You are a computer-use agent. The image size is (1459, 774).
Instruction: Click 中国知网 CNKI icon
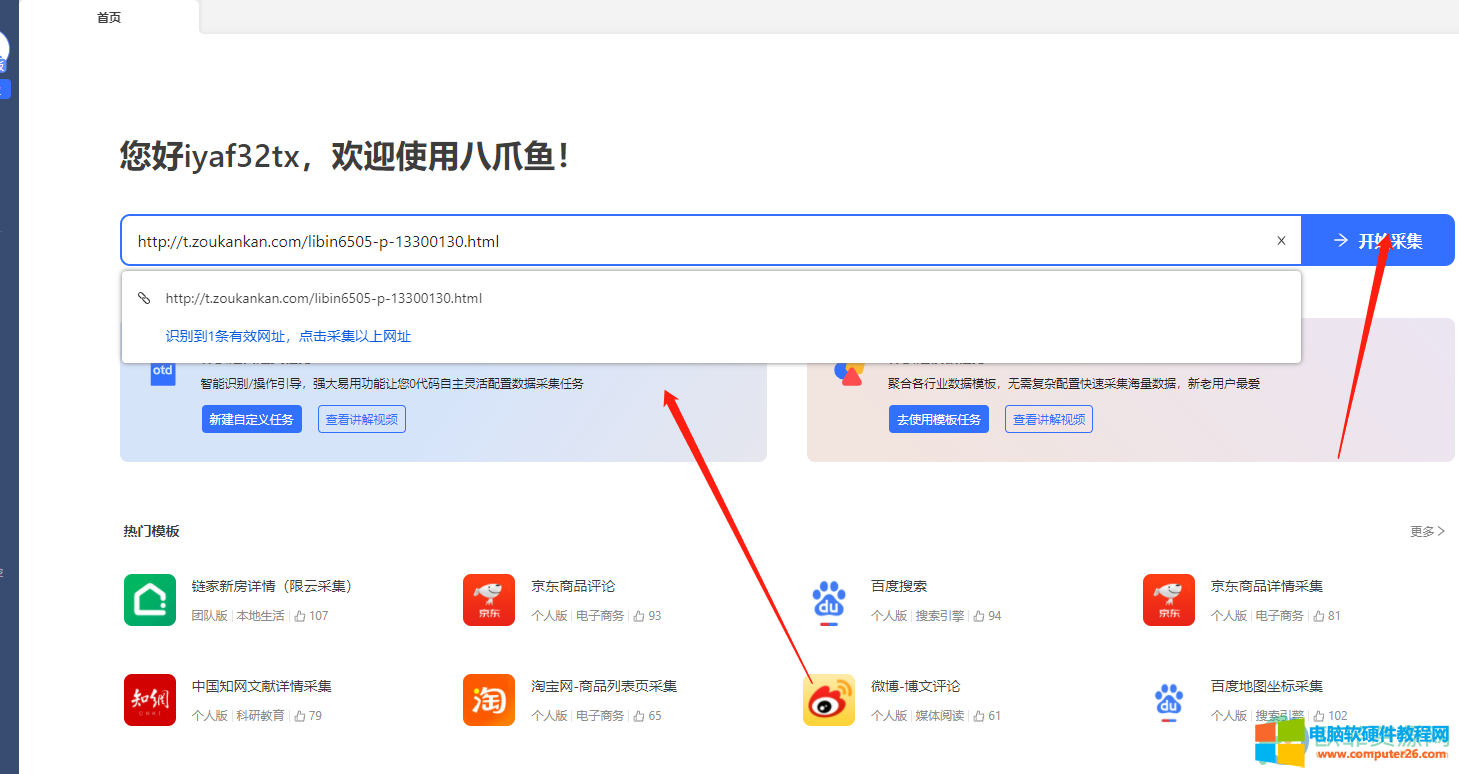(x=150, y=700)
